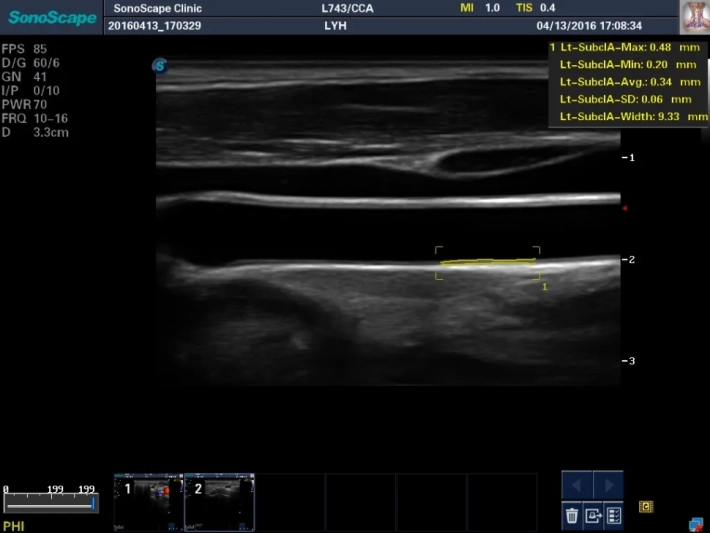Image resolution: width=710 pixels, height=533 pixels.
Task: Click the trash delete icon
Action: tap(572, 515)
